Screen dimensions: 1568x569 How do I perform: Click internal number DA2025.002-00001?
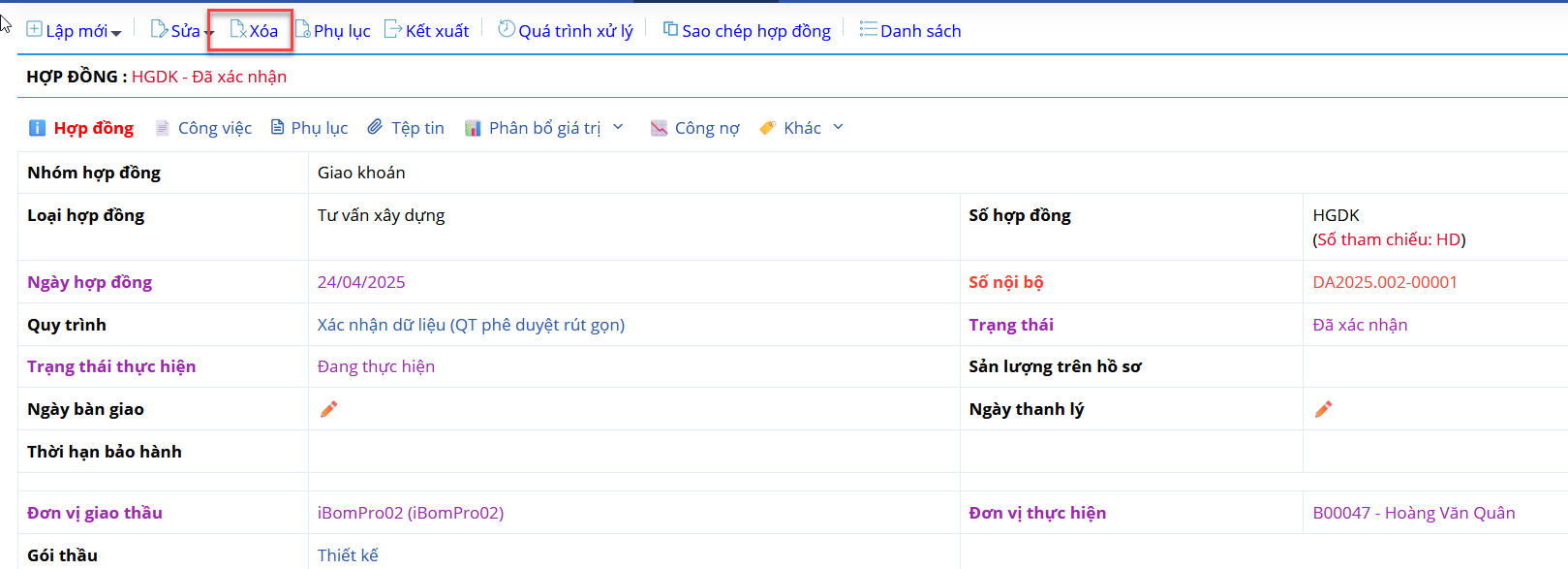(x=1385, y=282)
